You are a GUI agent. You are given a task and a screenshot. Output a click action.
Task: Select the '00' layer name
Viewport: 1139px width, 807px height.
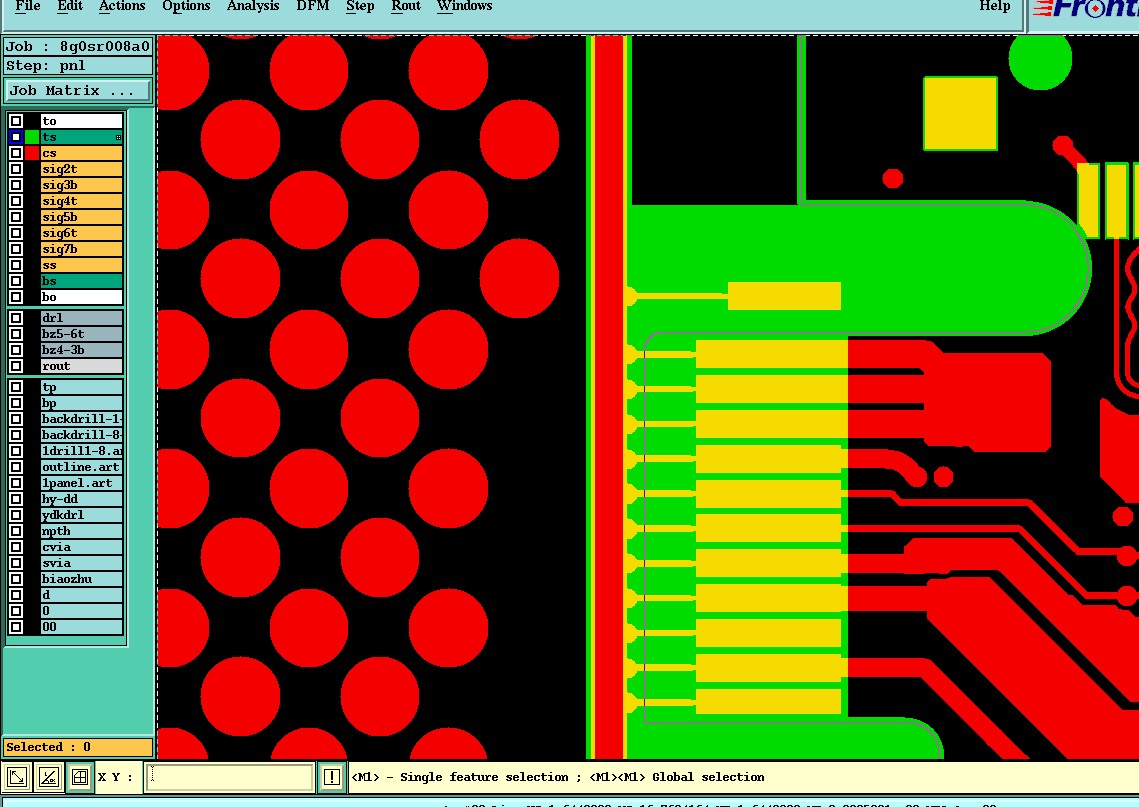(x=81, y=627)
